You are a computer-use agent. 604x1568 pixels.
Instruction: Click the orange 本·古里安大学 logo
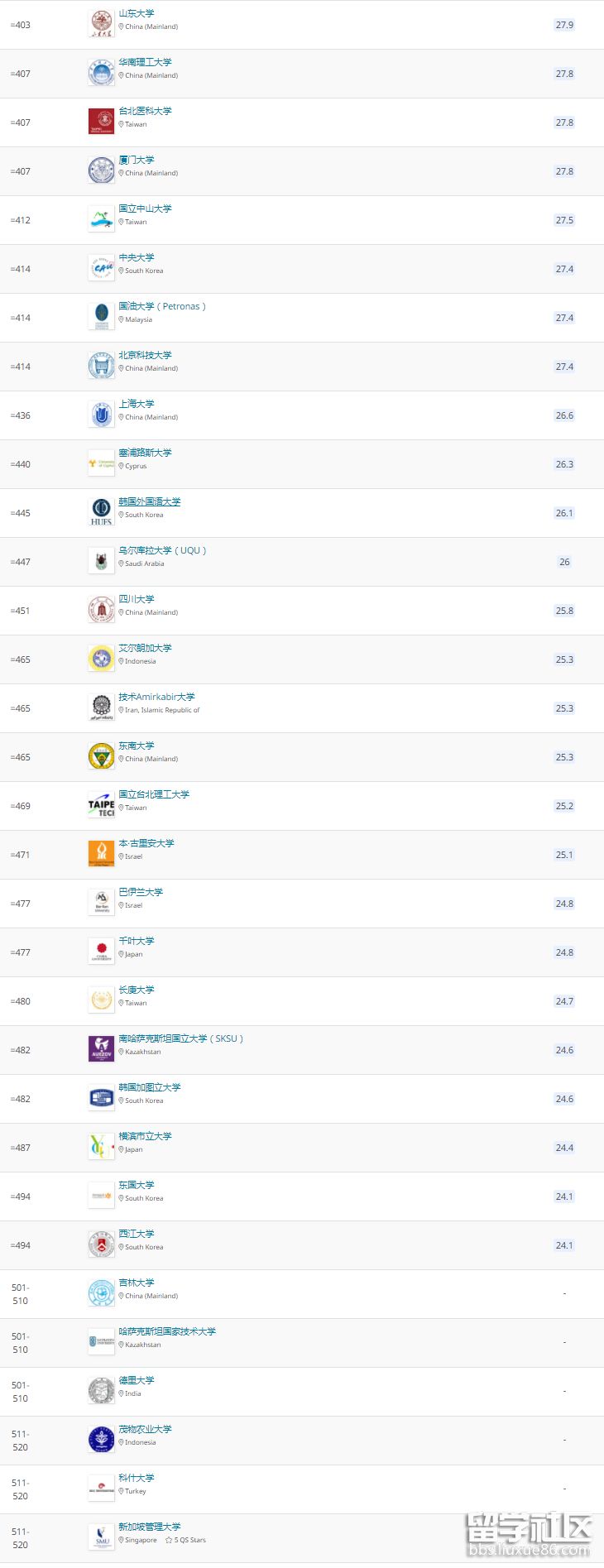(x=101, y=854)
